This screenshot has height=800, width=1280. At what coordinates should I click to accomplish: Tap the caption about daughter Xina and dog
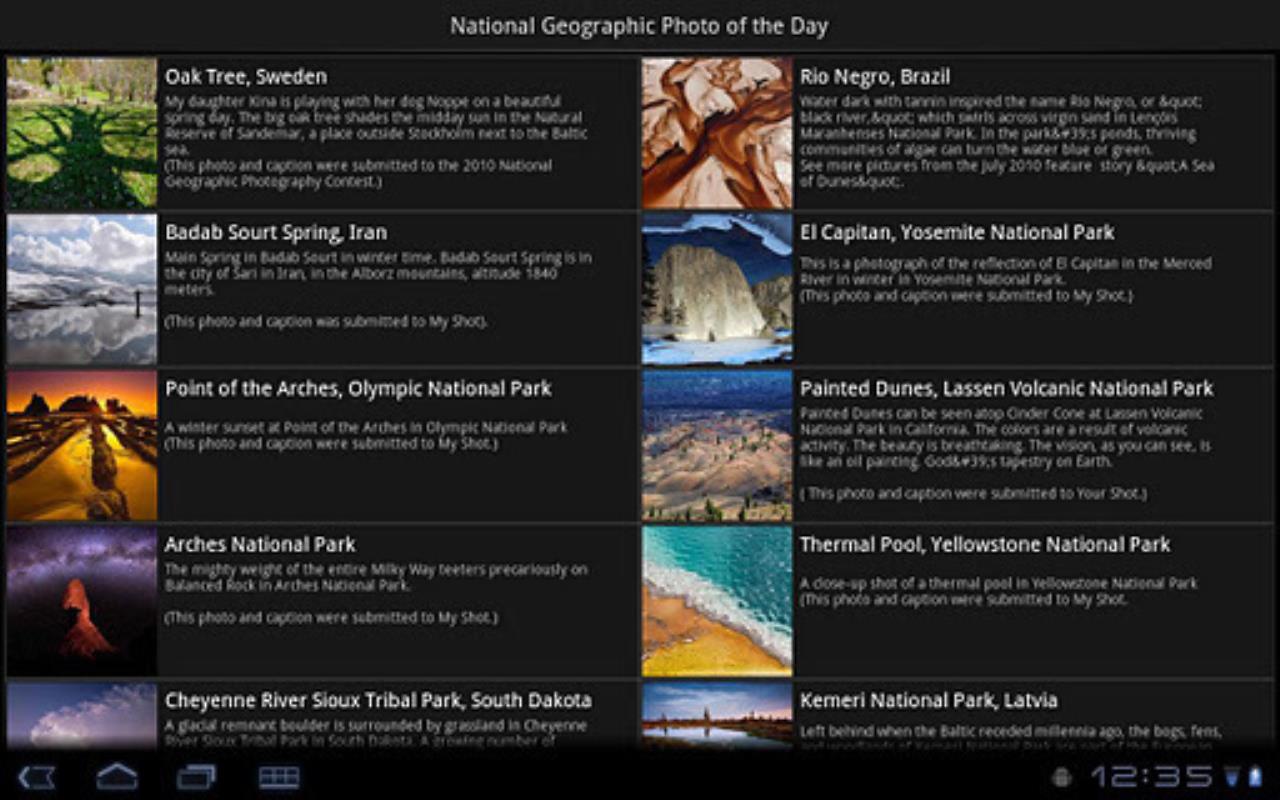377,141
